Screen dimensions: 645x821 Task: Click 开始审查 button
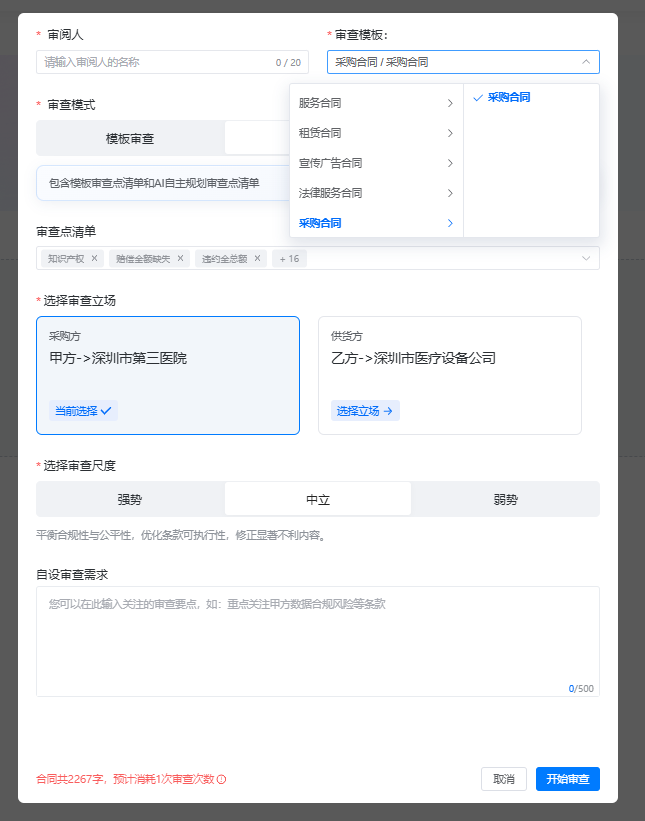coord(567,779)
